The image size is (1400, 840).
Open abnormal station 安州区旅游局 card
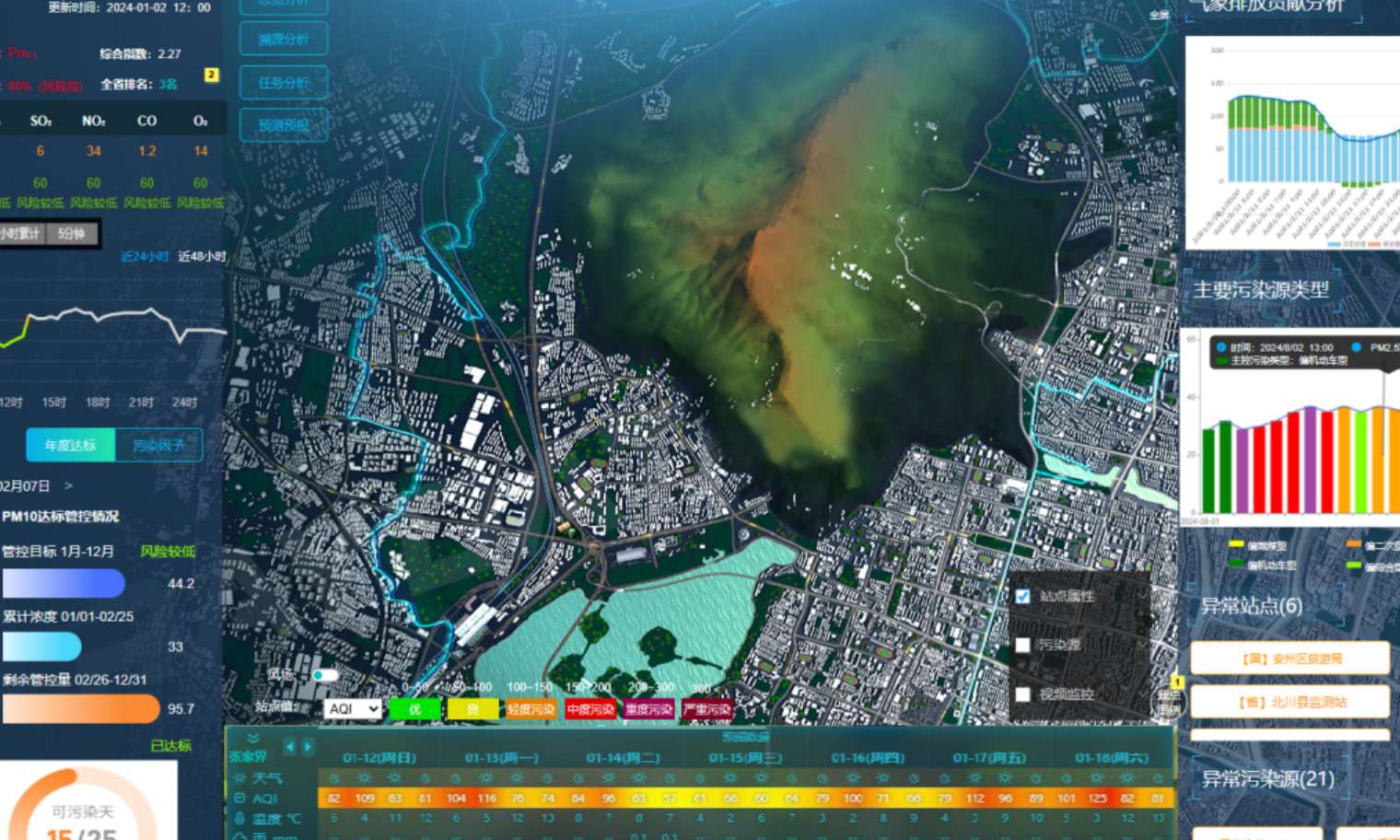(x=1290, y=659)
